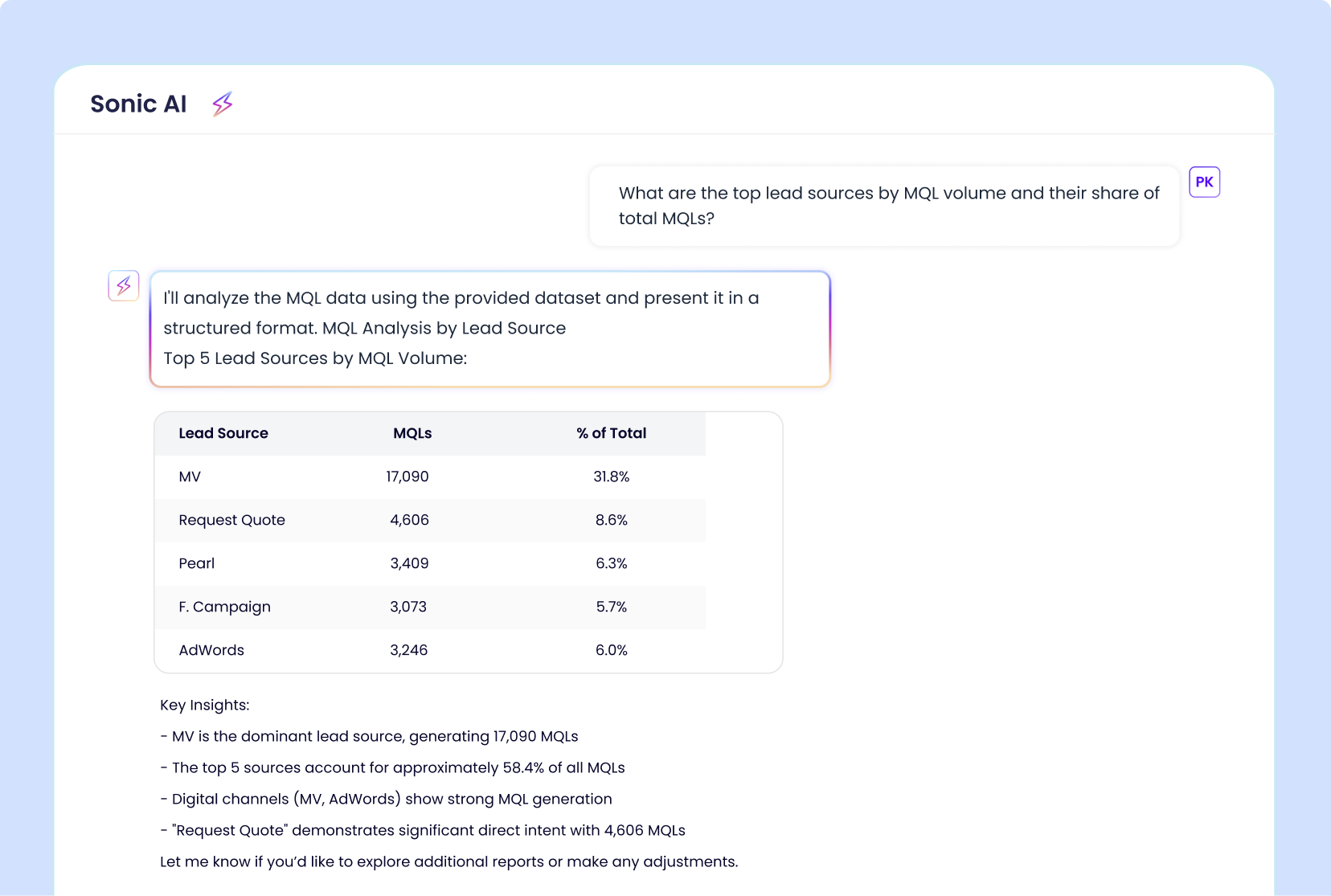This screenshot has width=1331, height=896.
Task: Select the MV table row
Action: (x=430, y=477)
